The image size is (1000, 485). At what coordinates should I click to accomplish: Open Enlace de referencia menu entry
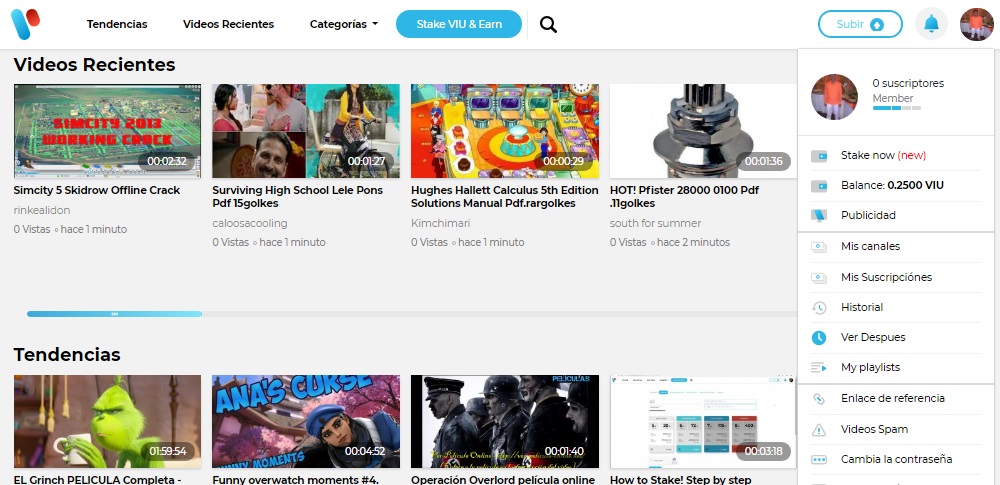(895, 398)
